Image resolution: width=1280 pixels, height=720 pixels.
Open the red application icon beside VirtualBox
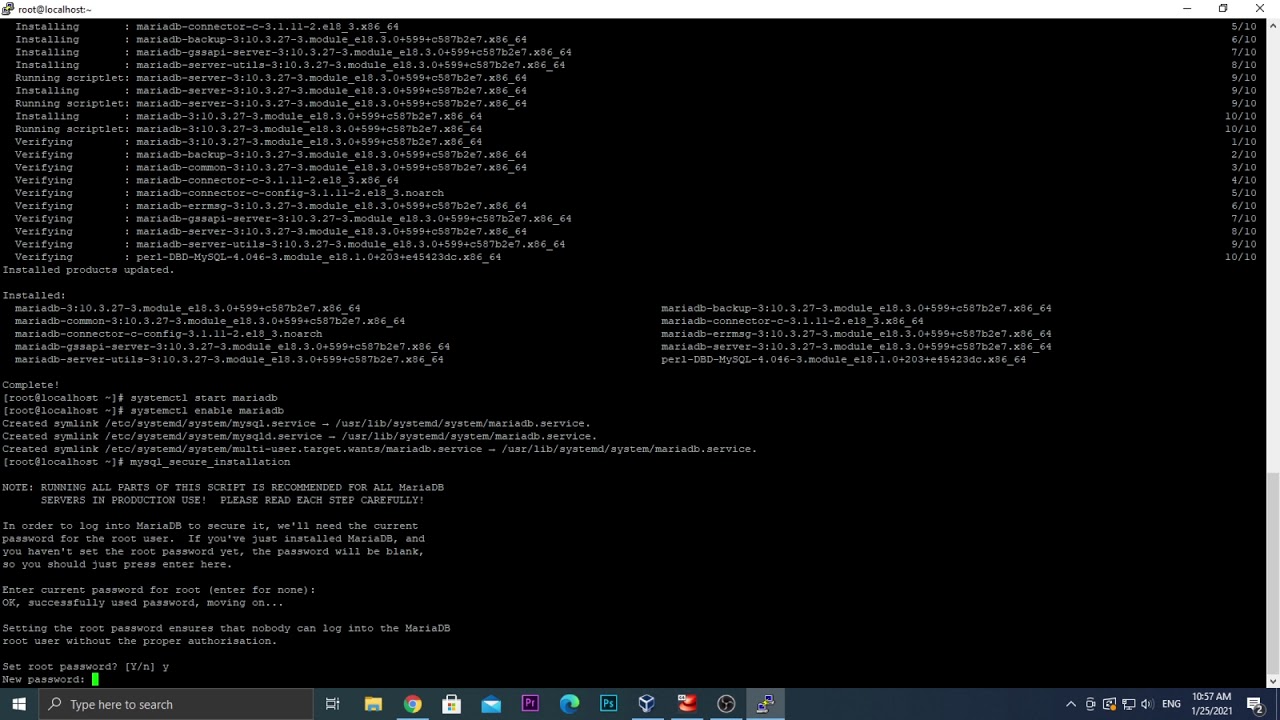click(x=687, y=704)
